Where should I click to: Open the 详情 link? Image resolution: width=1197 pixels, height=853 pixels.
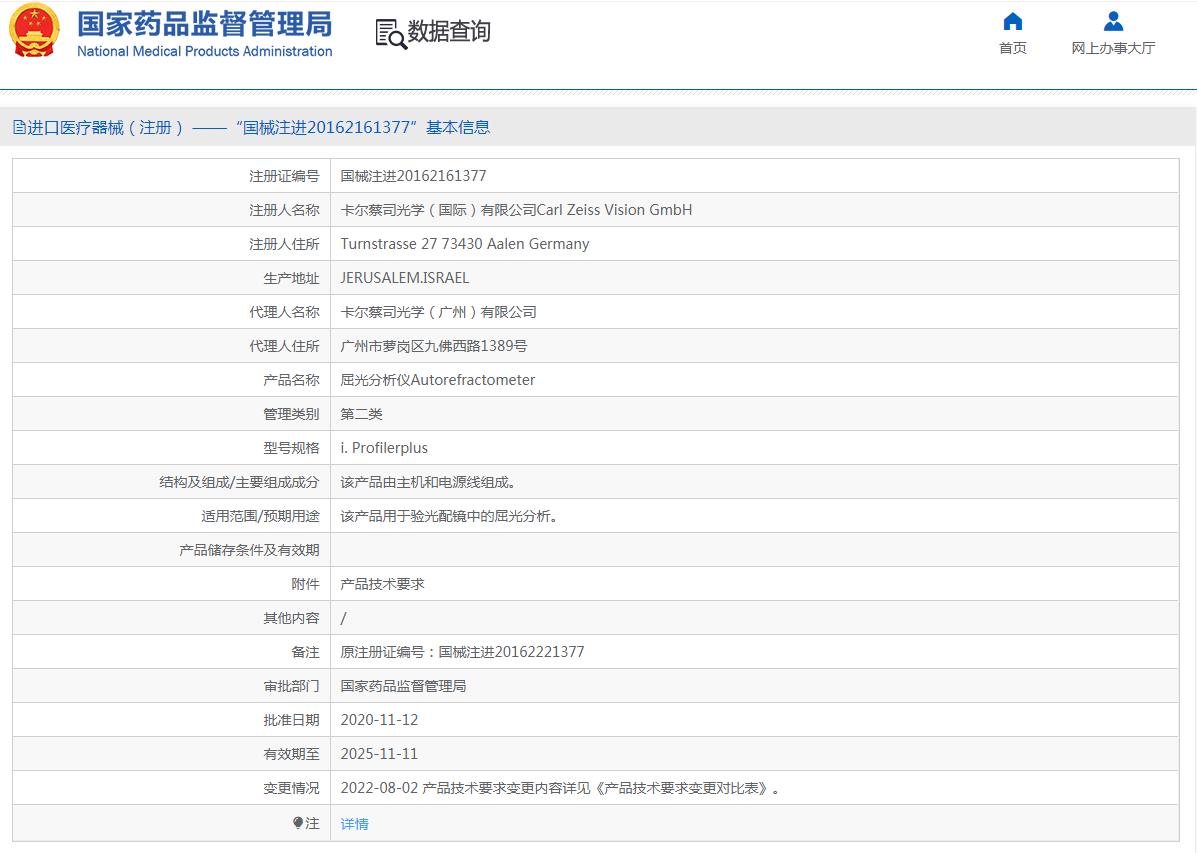[354, 823]
